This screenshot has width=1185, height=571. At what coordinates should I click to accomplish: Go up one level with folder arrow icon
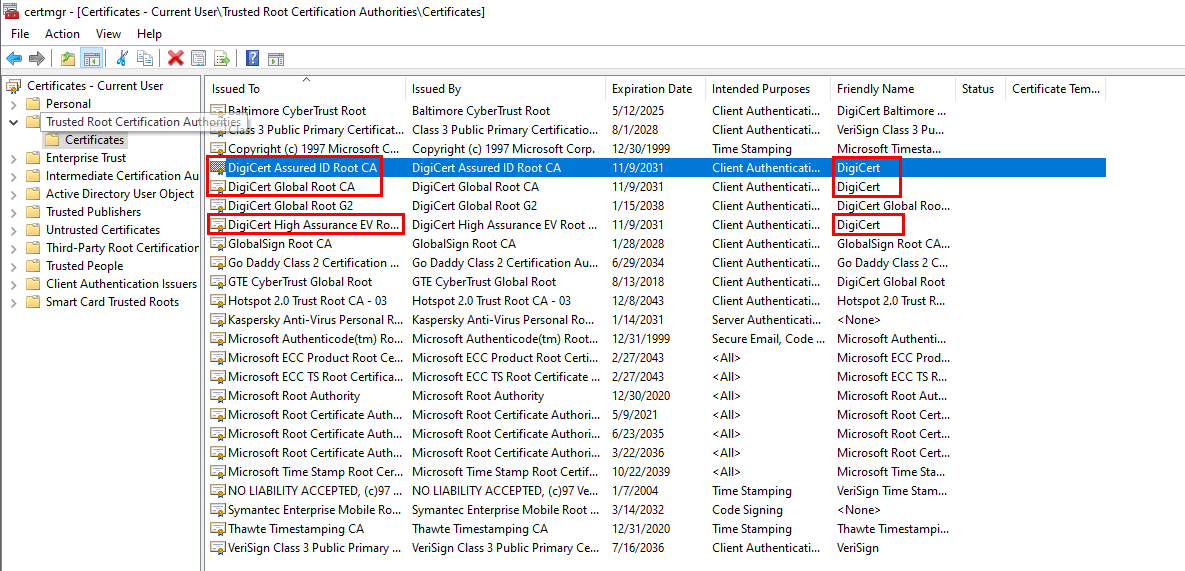pos(68,58)
